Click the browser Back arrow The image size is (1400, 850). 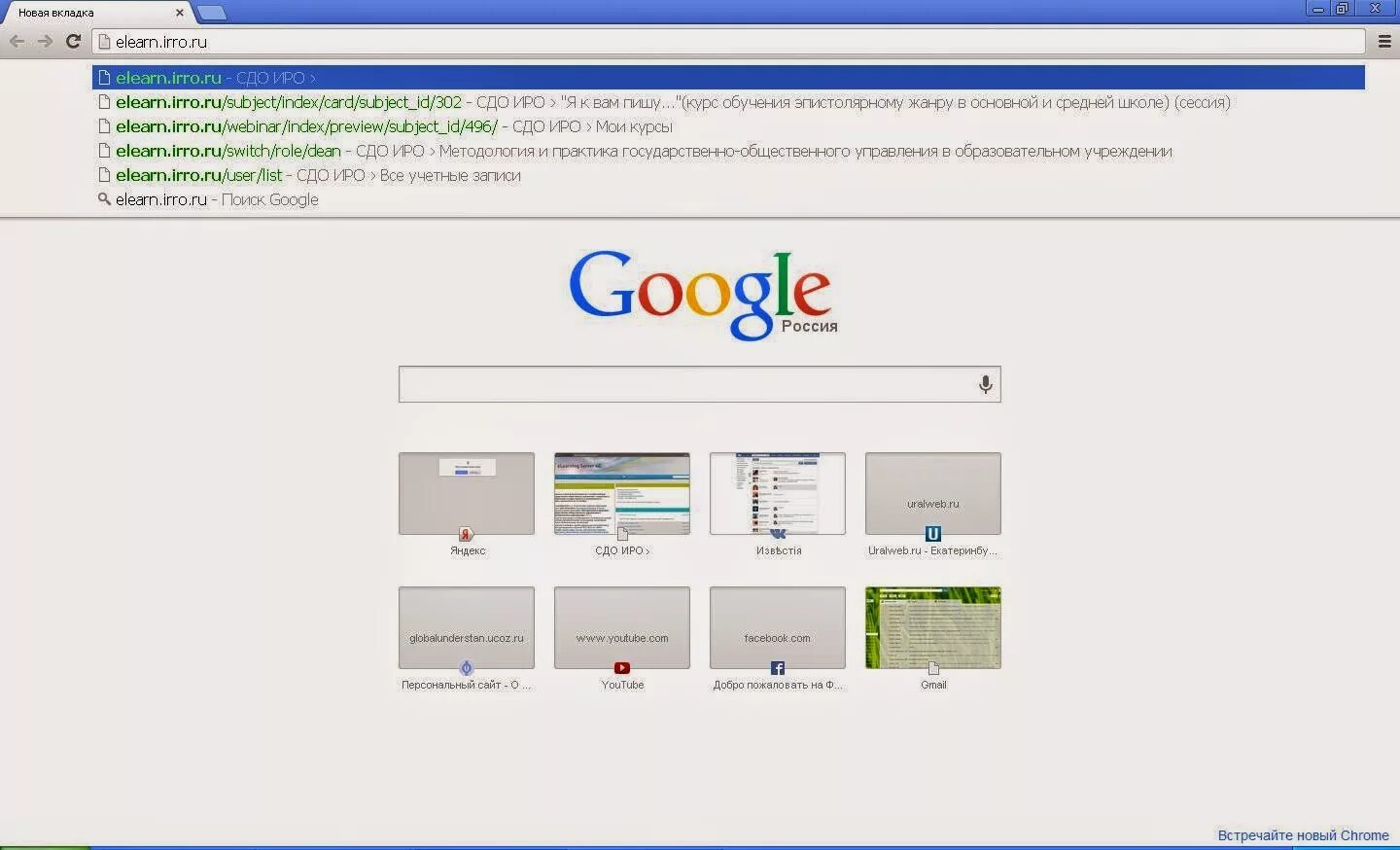click(x=17, y=41)
